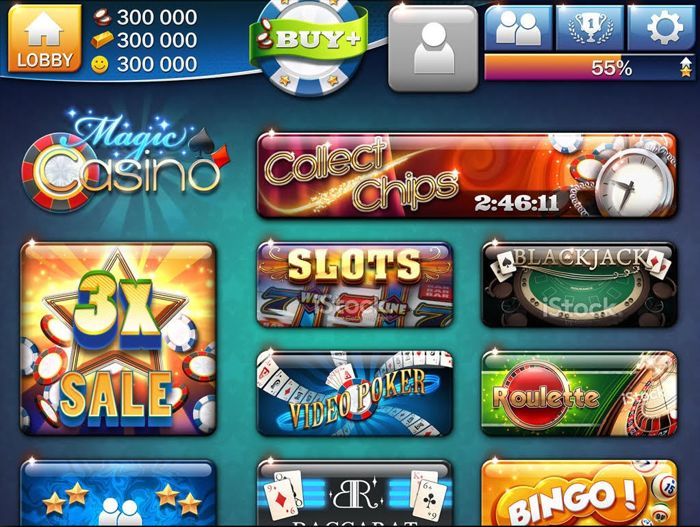Launch the Roulette game

579,393
